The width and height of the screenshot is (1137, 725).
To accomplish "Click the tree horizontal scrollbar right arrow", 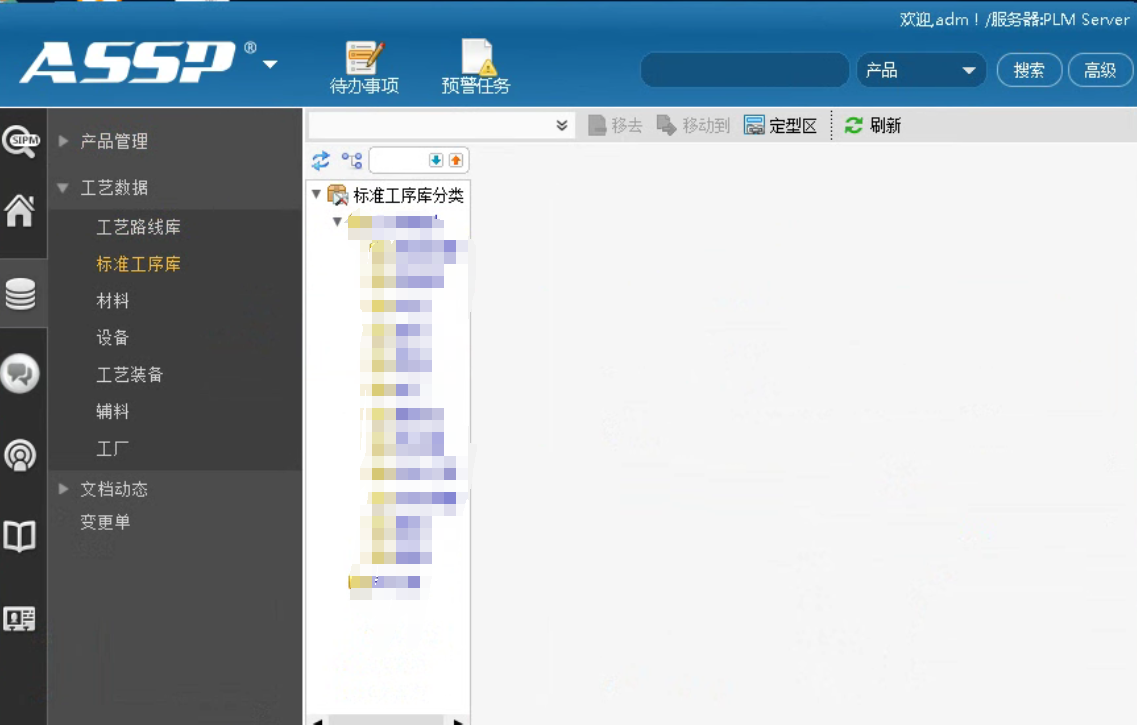I will click(458, 721).
